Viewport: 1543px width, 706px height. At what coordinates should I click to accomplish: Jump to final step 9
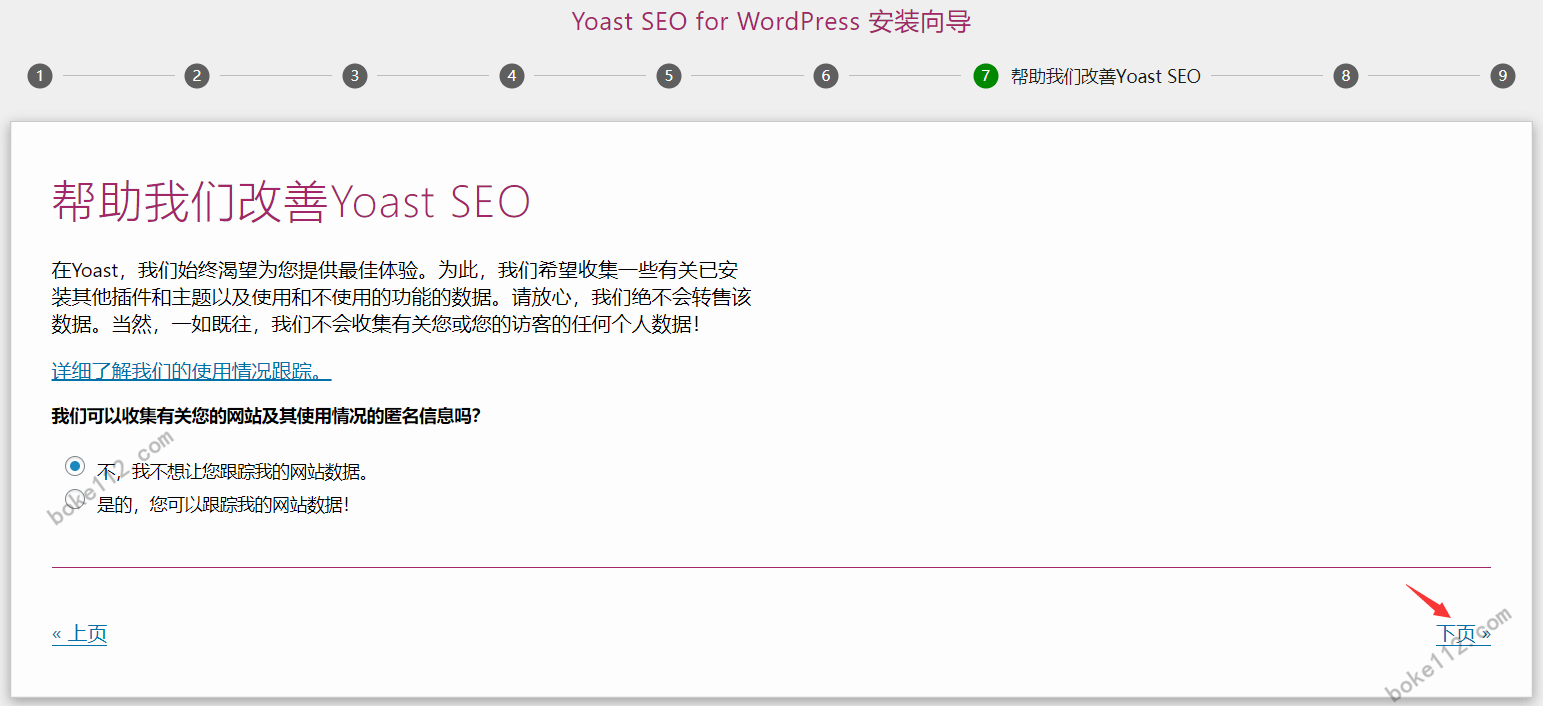[x=1503, y=76]
